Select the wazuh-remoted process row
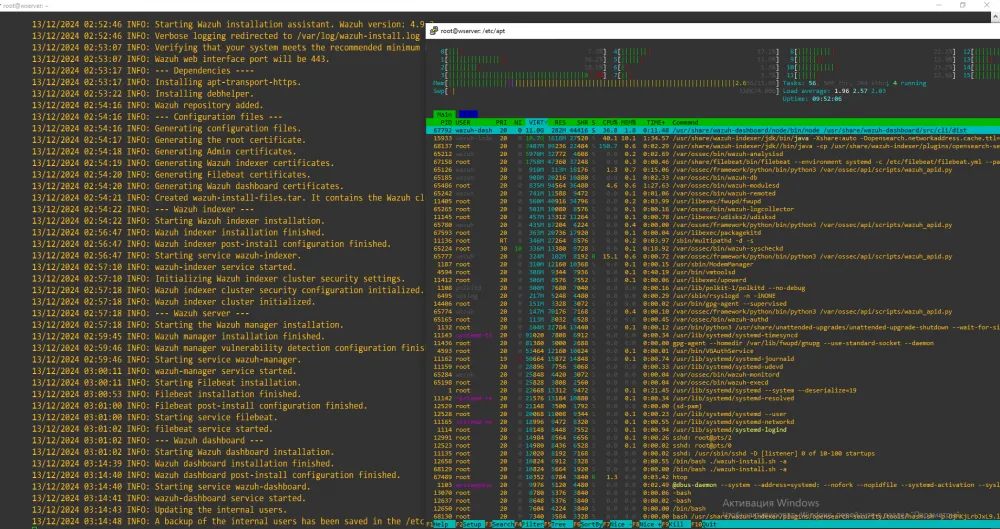This screenshot has width=1000, height=529. [x=713, y=193]
